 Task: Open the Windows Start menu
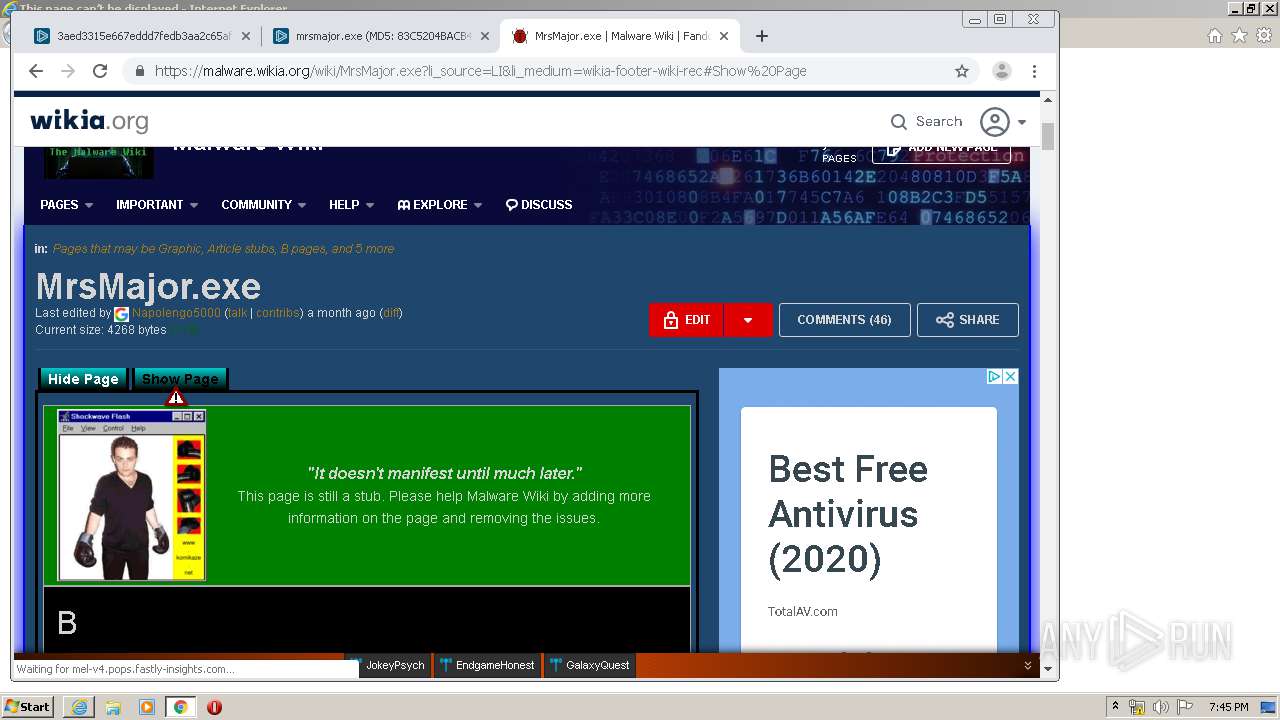(28, 707)
